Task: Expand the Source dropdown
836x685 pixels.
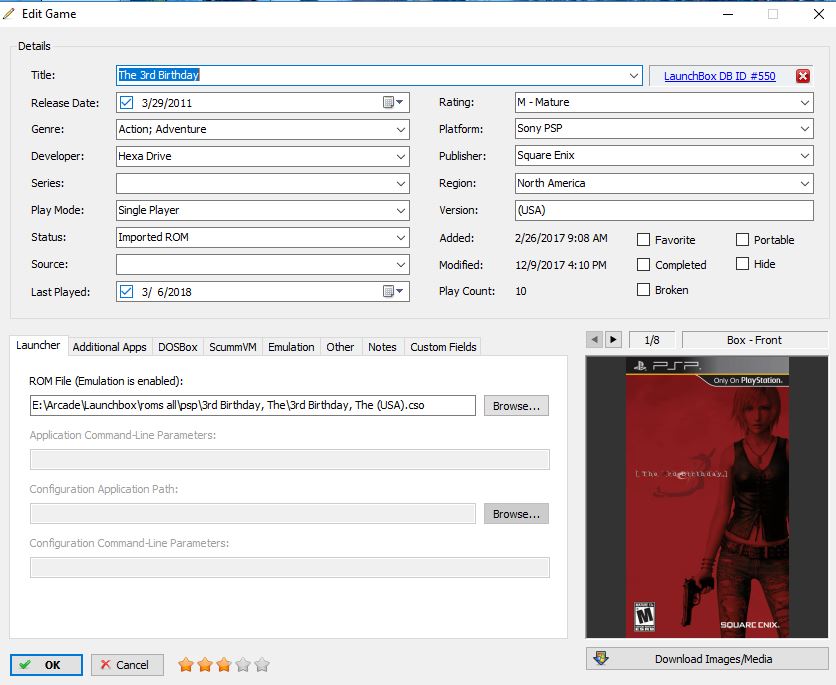Action: click(401, 264)
